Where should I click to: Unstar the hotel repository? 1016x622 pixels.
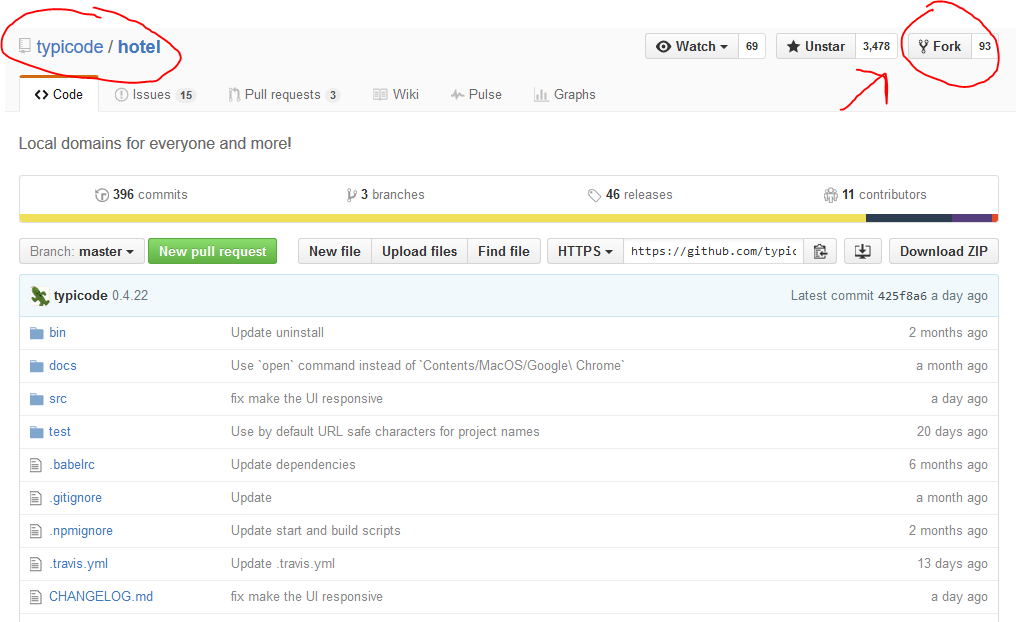click(x=816, y=47)
